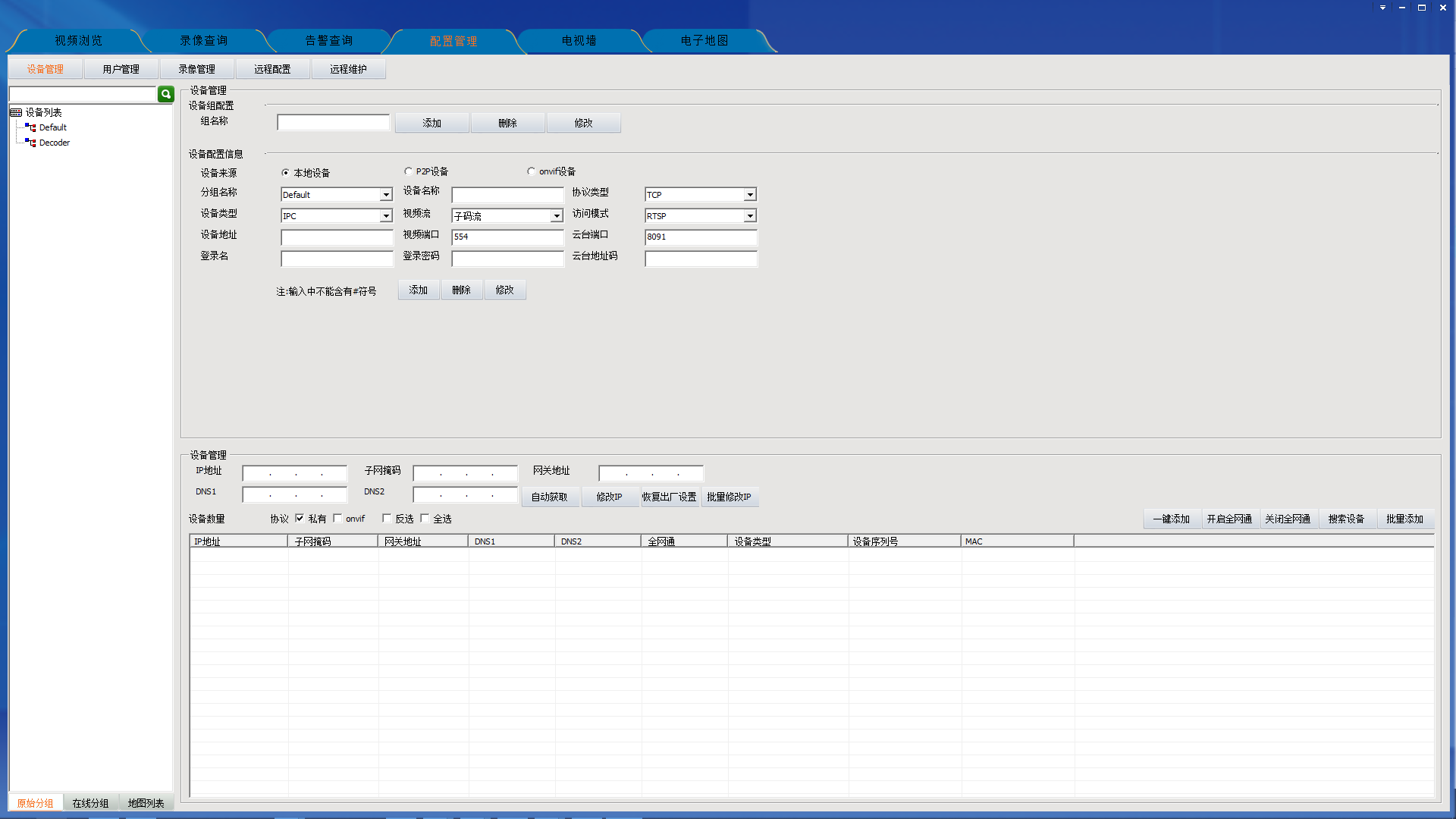Select the P2P设备 radio button

pos(409,171)
